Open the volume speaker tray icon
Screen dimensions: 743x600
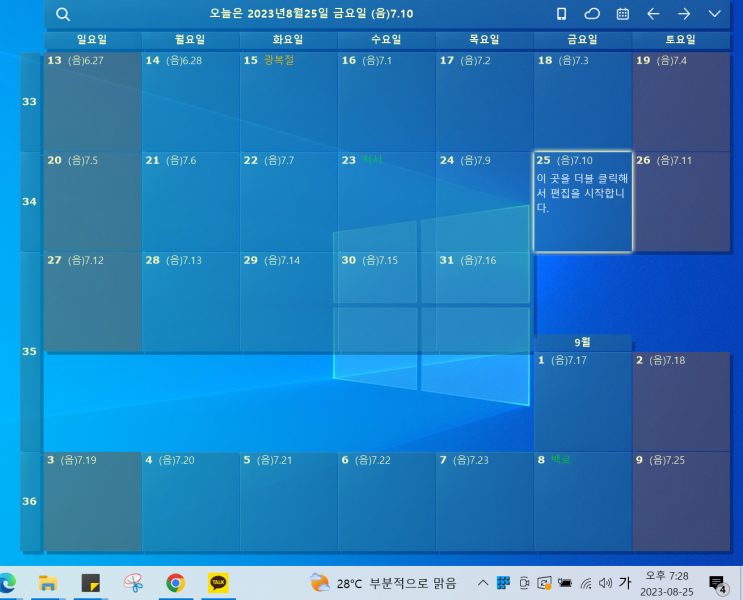[x=605, y=583]
